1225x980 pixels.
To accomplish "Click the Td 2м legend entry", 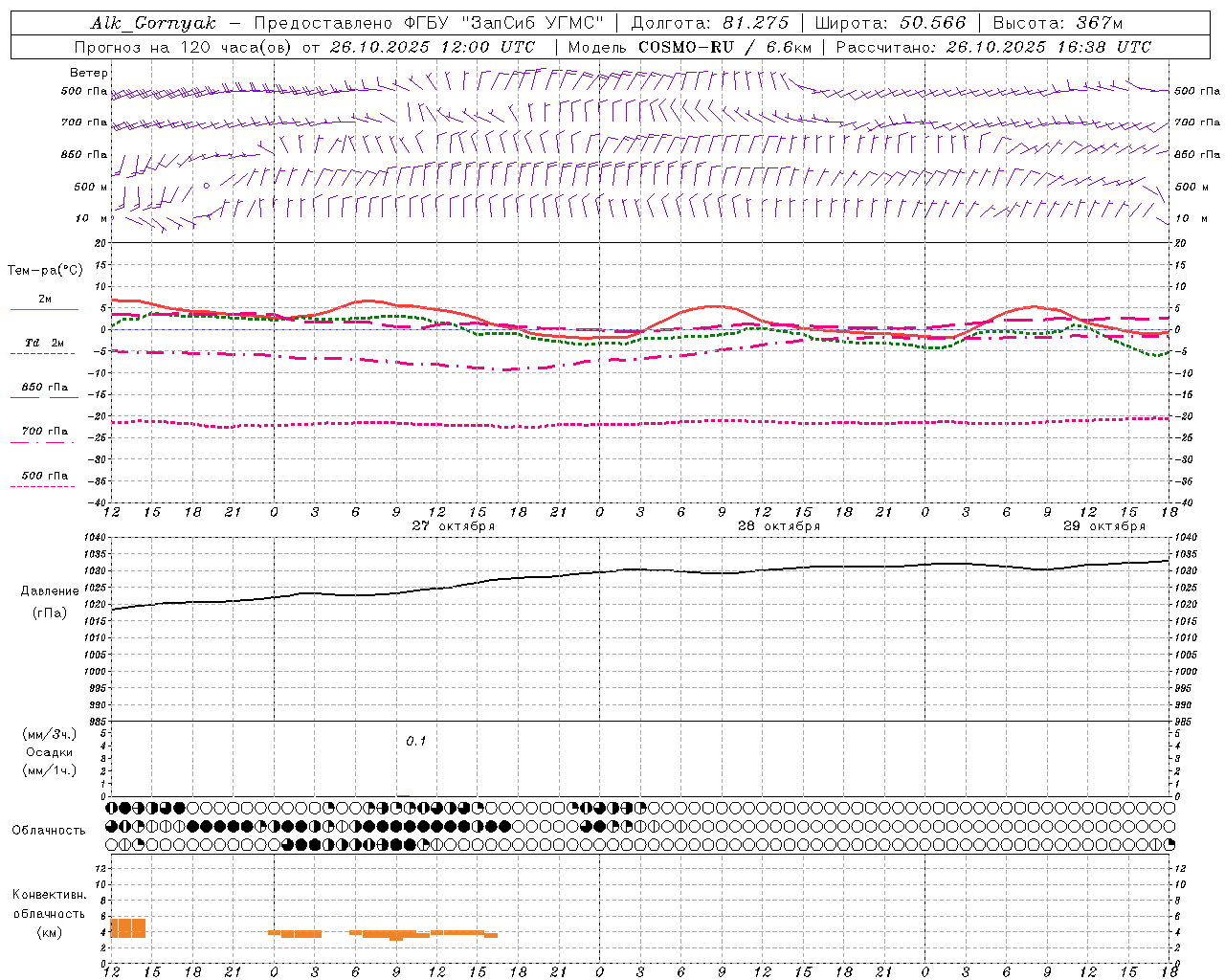I will click(45, 343).
